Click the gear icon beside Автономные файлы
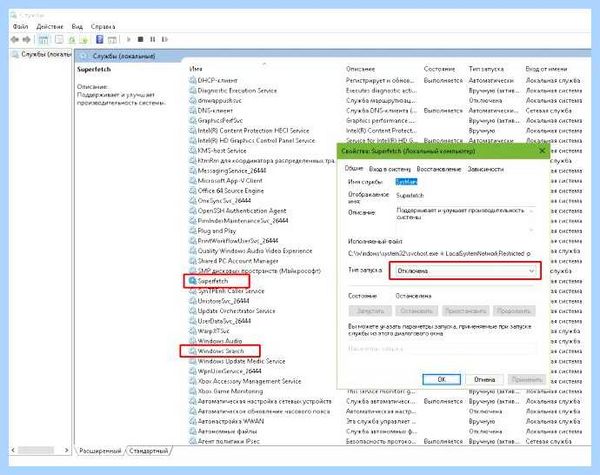600x475 pixels. pyautogui.click(x=193, y=431)
